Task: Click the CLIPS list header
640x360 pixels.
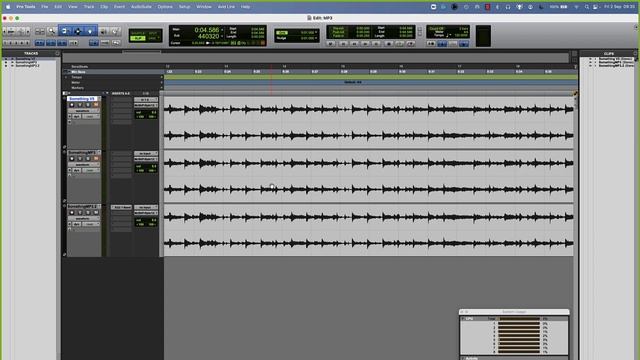Action: (609, 53)
